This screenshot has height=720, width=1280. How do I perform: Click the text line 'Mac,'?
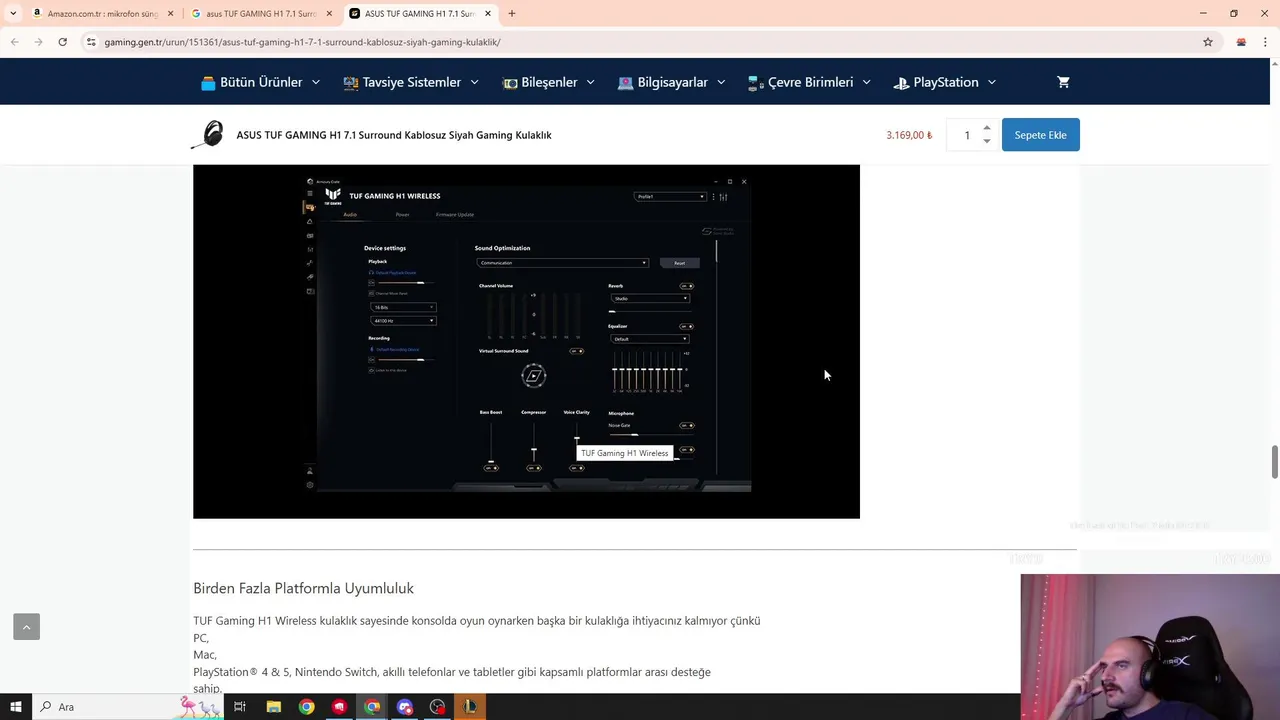[205, 655]
